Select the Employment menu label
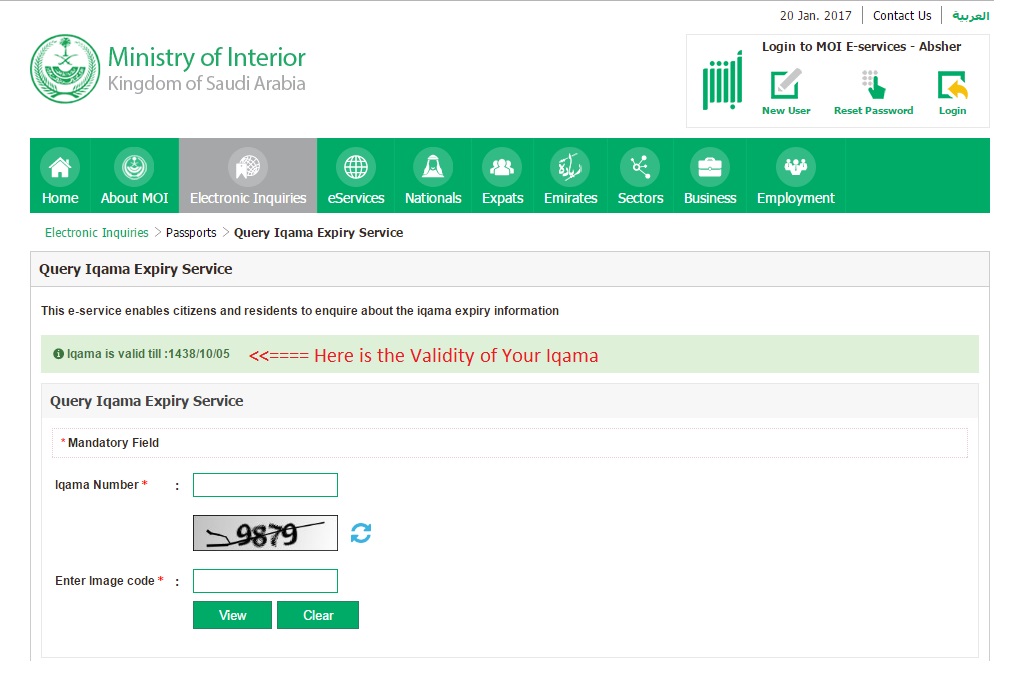 click(795, 198)
